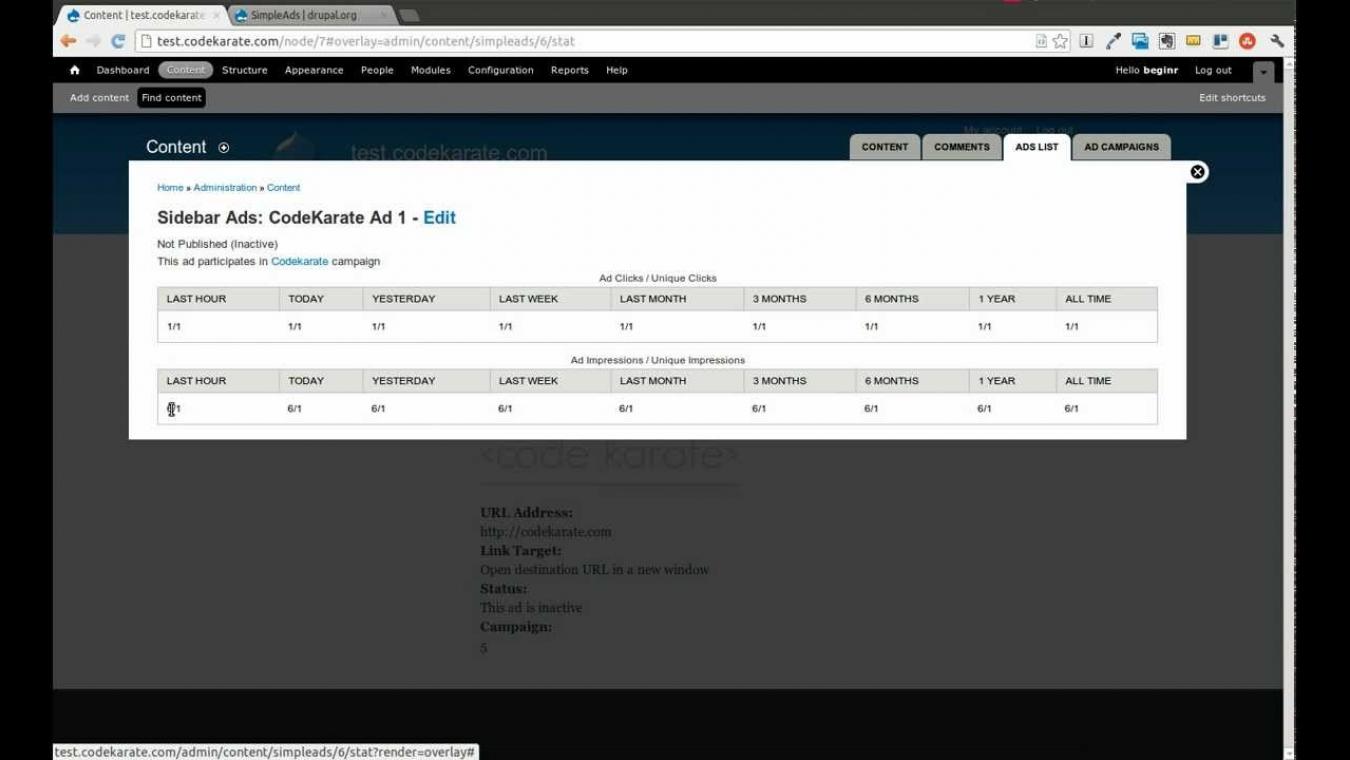Go back with the browser back arrow
1350x760 pixels.
pos(68,41)
